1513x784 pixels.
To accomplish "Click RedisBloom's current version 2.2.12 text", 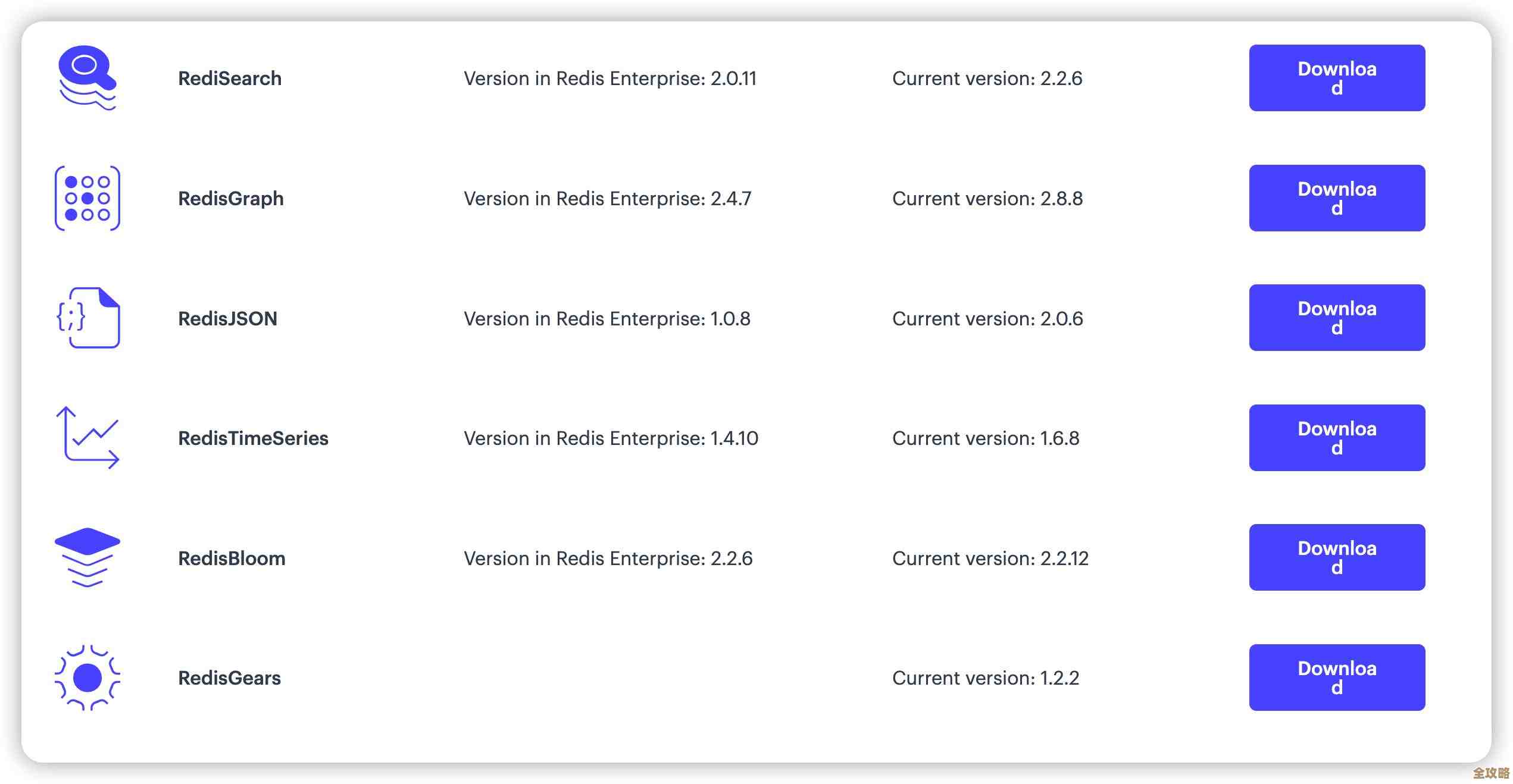I will 990,559.
